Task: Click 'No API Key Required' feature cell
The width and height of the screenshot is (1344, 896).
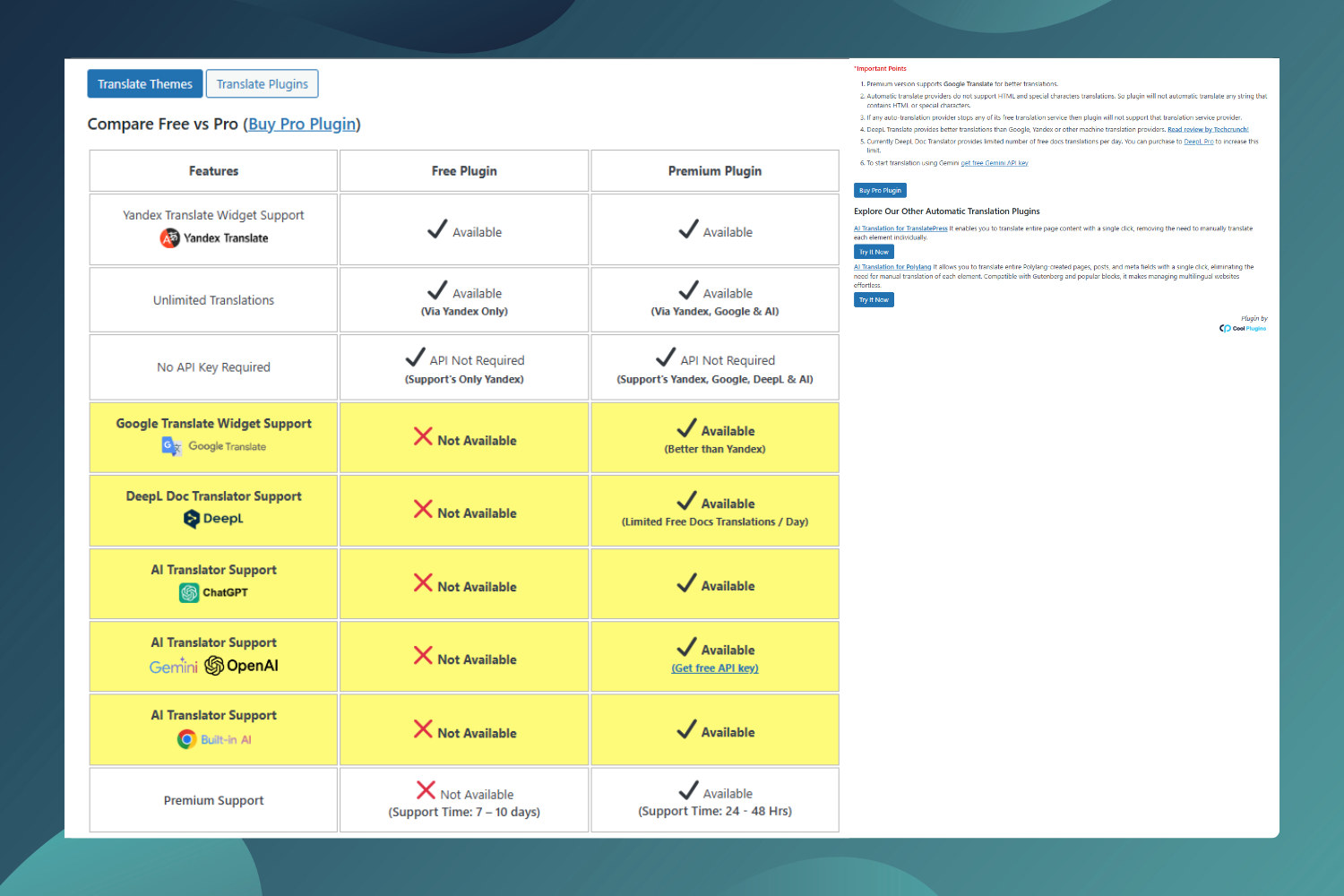Action: (213, 367)
